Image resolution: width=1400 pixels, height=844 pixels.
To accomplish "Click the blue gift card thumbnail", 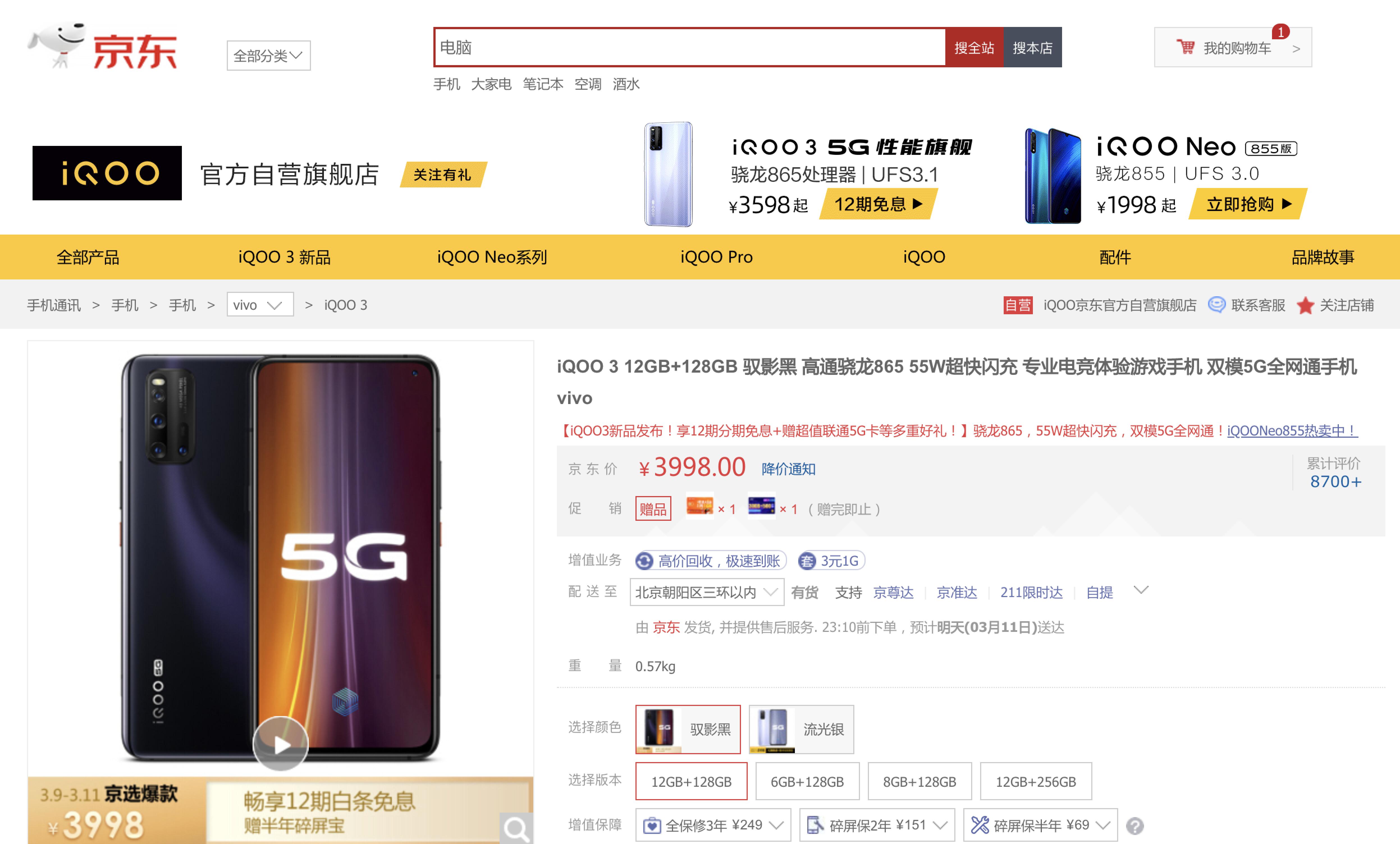I will point(762,506).
